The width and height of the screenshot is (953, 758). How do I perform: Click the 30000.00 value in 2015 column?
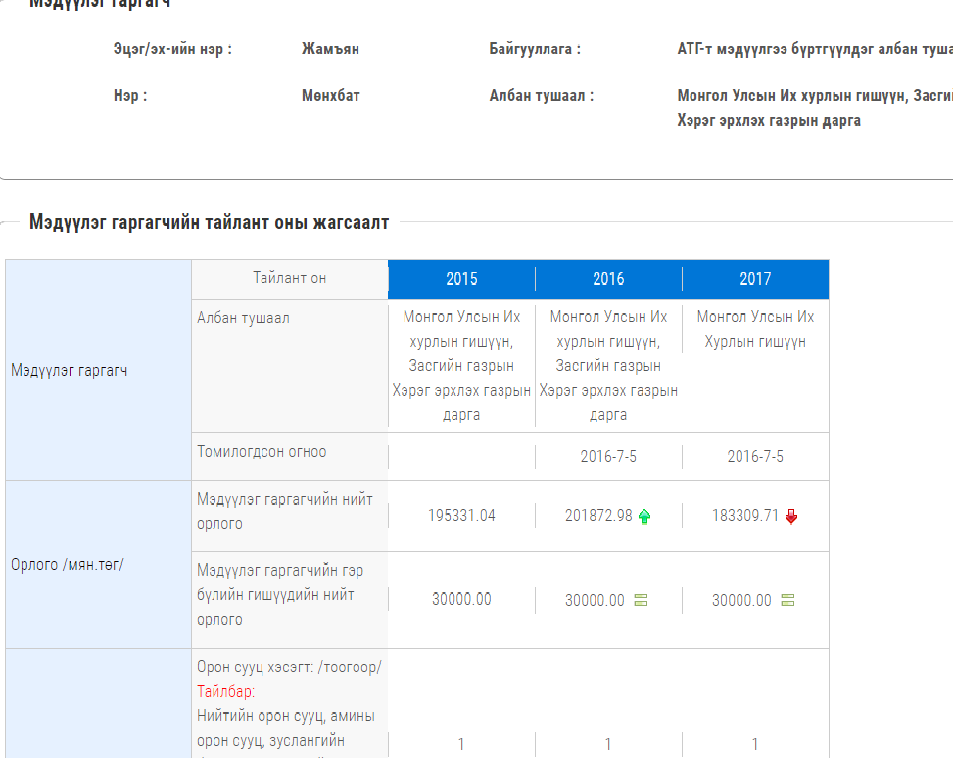click(462, 600)
